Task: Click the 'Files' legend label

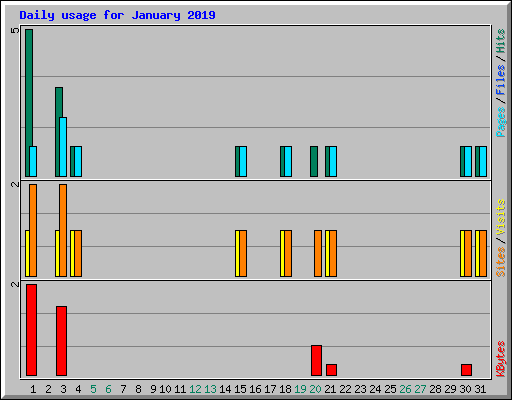Action: coord(500,79)
